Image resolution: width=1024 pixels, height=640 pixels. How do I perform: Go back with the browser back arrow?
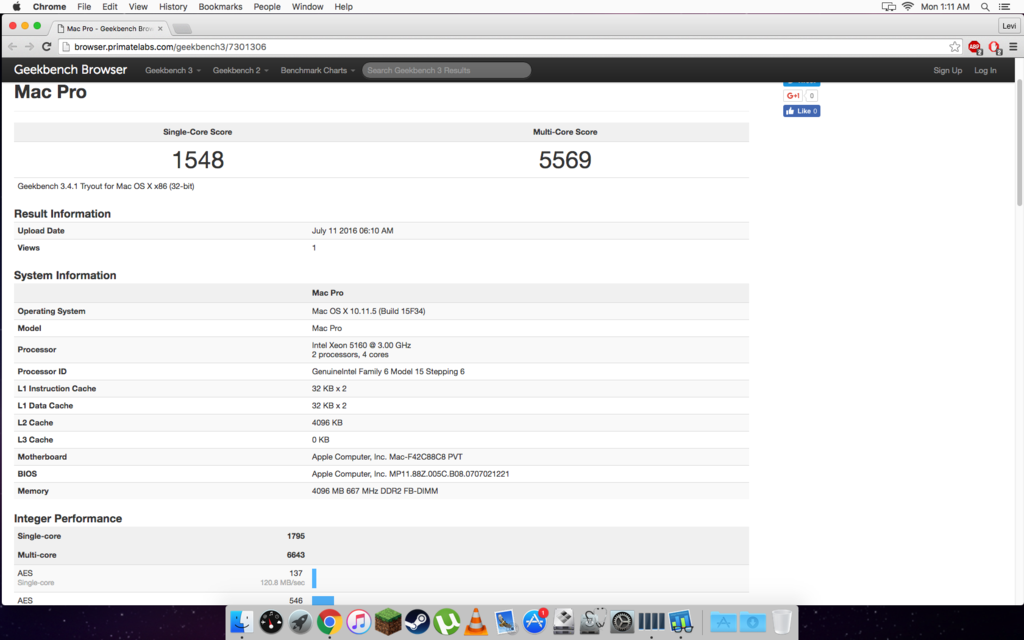click(12, 46)
